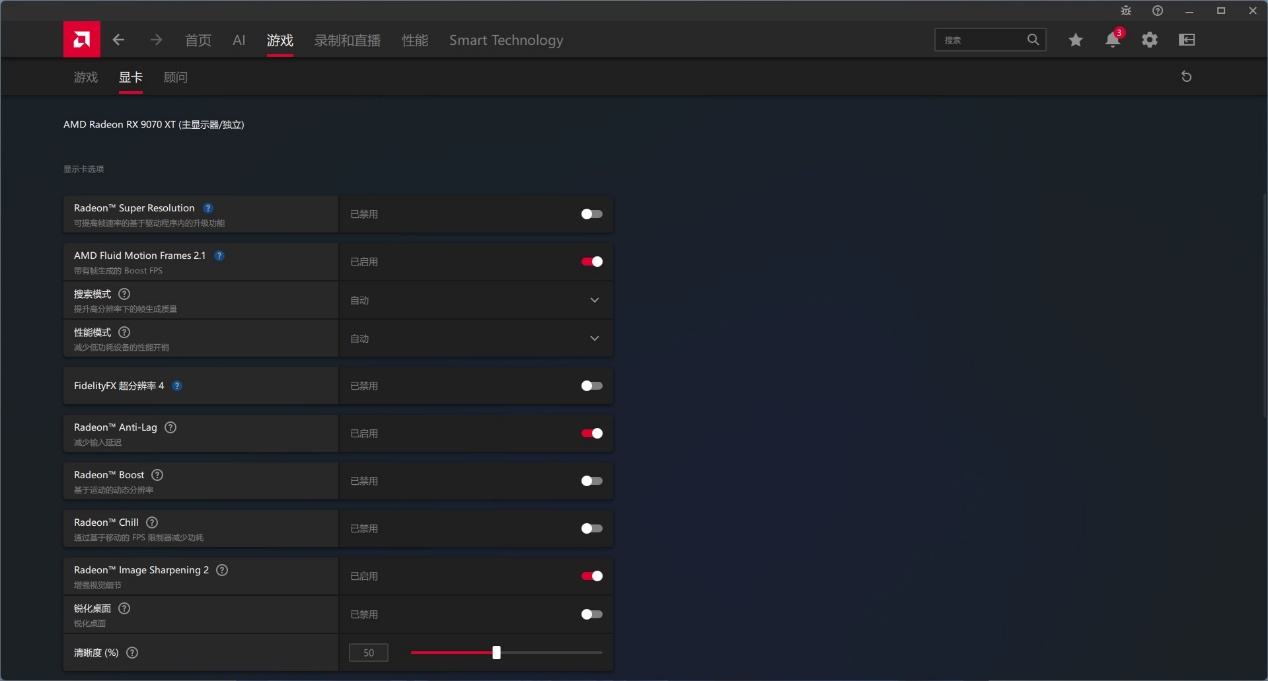
Task: Open the AI tab
Action: [x=239, y=40]
